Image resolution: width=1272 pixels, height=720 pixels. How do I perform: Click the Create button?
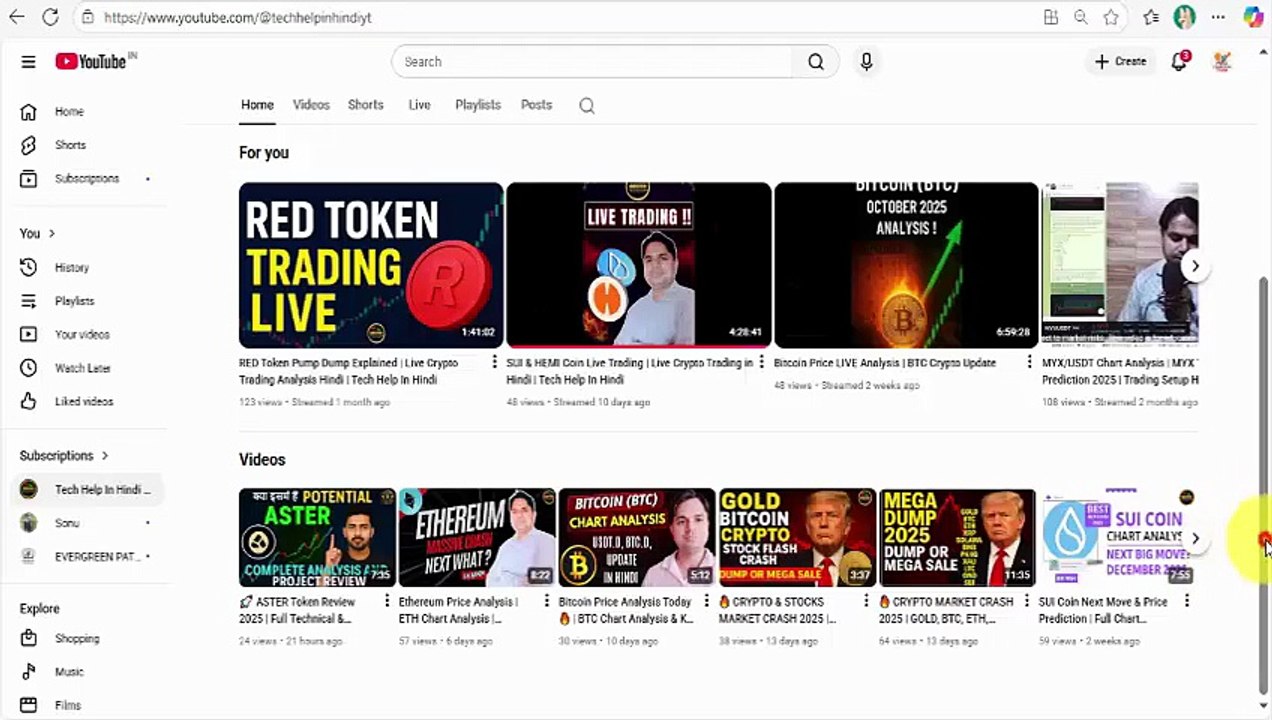coord(1120,62)
